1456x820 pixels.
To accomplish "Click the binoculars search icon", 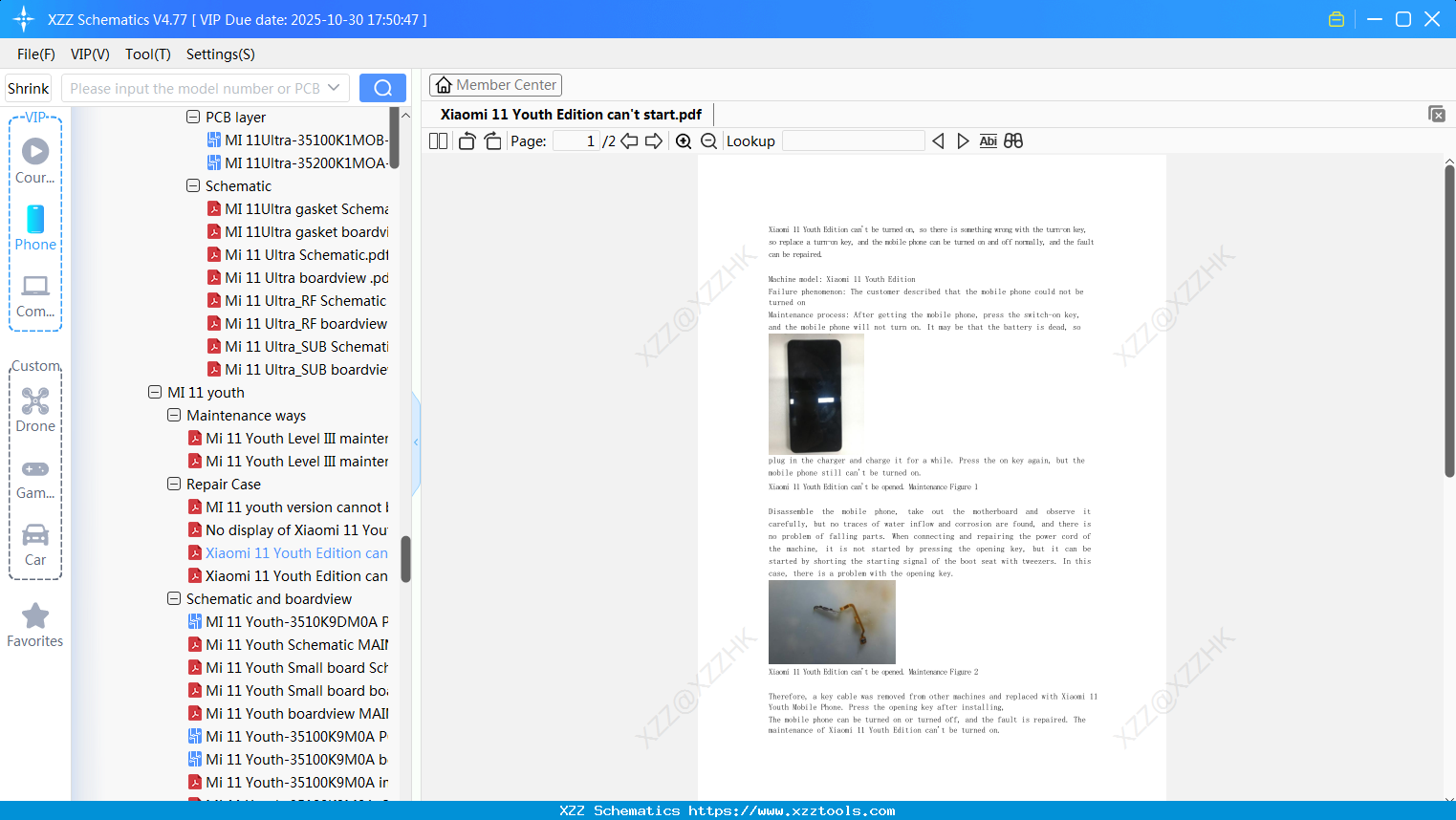I will click(1013, 141).
